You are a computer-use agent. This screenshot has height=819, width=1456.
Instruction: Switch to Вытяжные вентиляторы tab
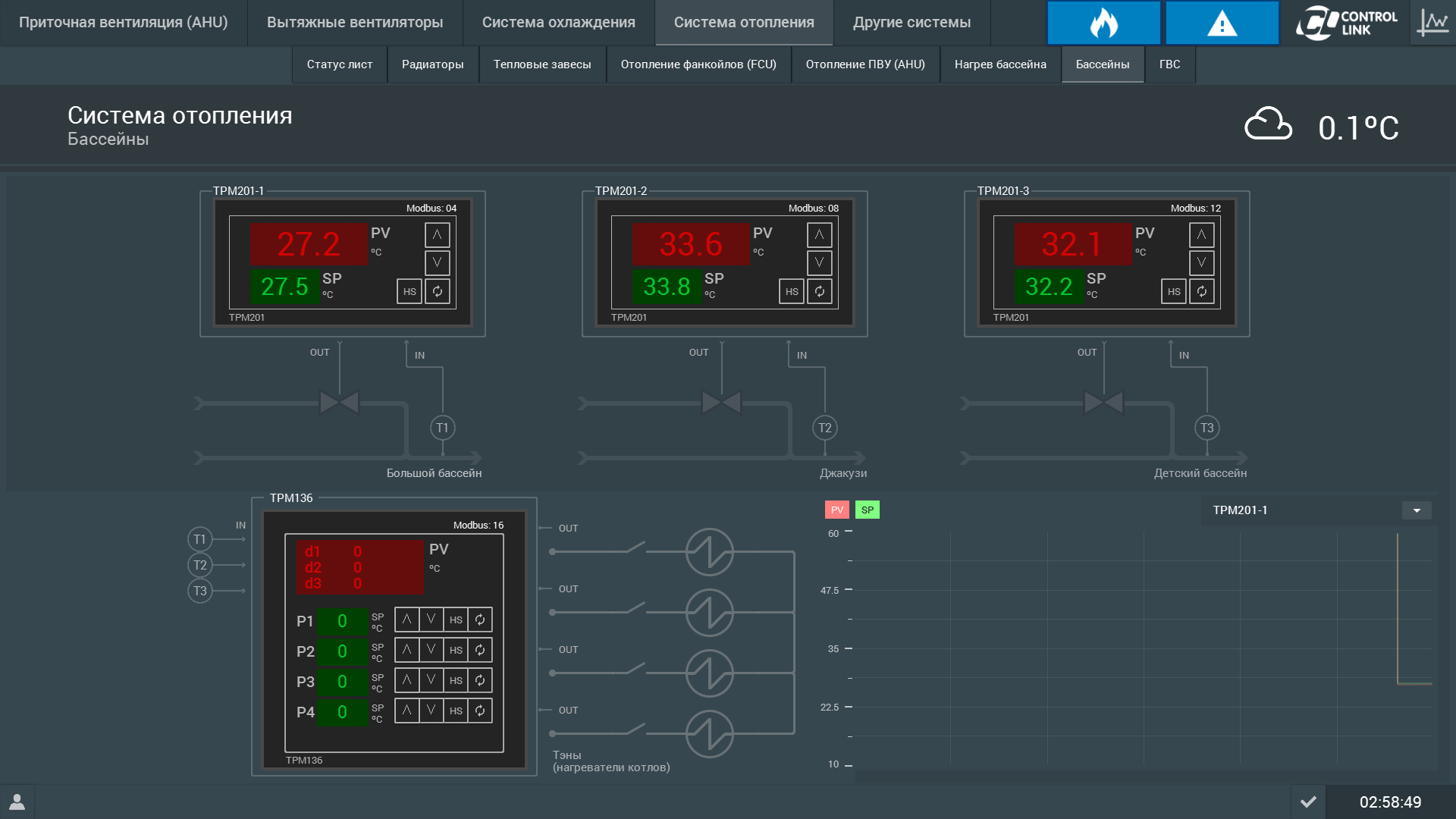point(355,23)
